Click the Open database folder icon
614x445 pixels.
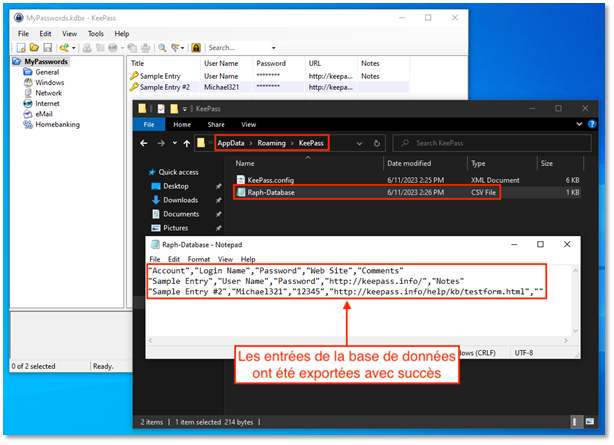click(34, 48)
